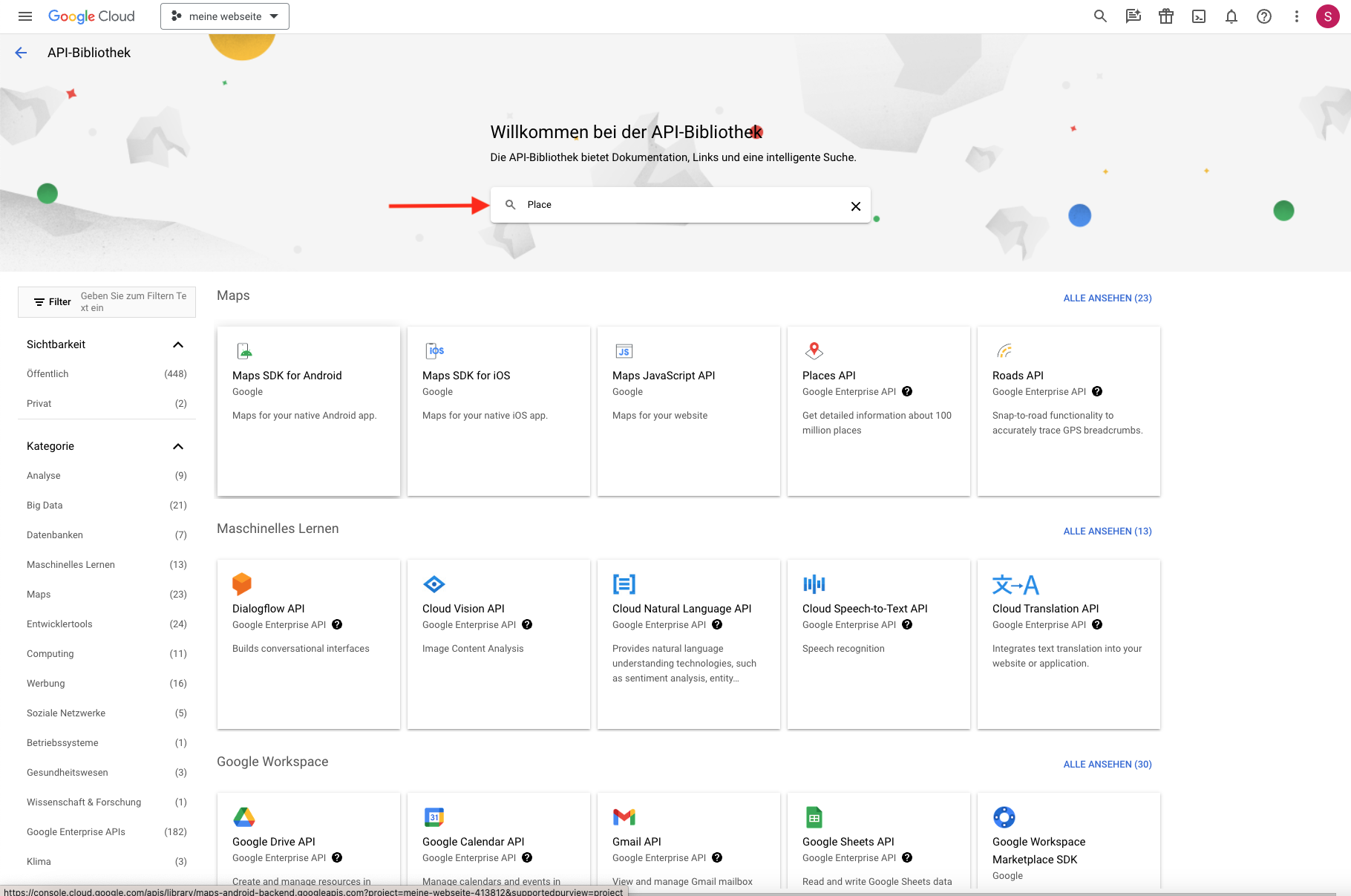1351x896 pixels.
Task: Go back with the arrow next to API-Bibliothek
Action: (21, 53)
